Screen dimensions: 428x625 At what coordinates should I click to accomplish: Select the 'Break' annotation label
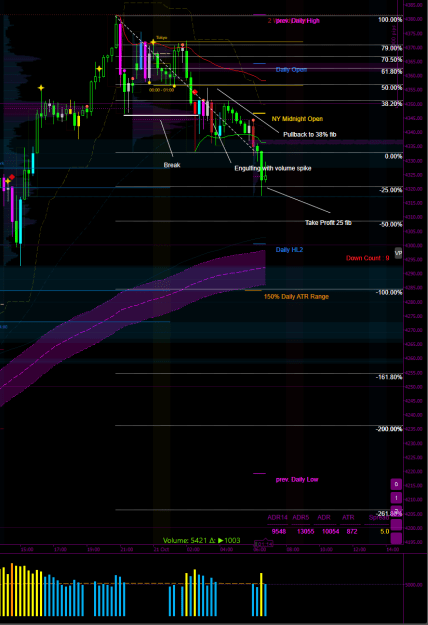click(172, 165)
